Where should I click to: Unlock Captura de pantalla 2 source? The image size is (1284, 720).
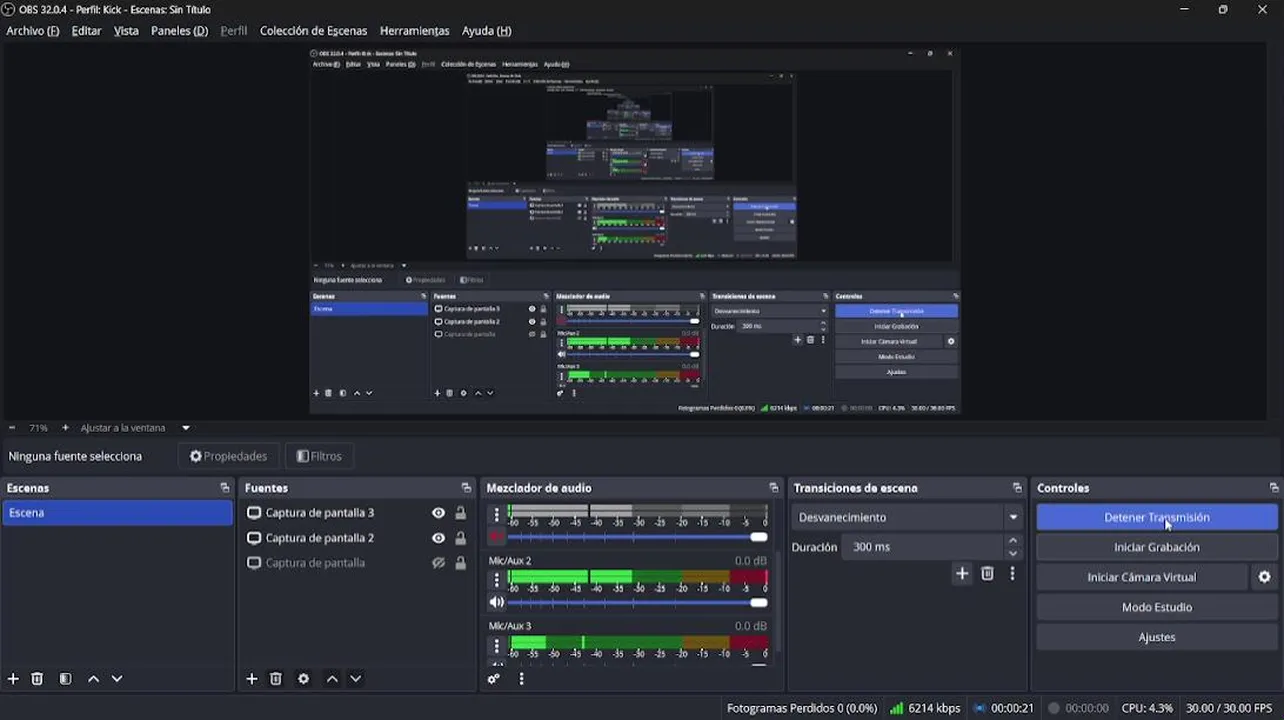(460, 538)
